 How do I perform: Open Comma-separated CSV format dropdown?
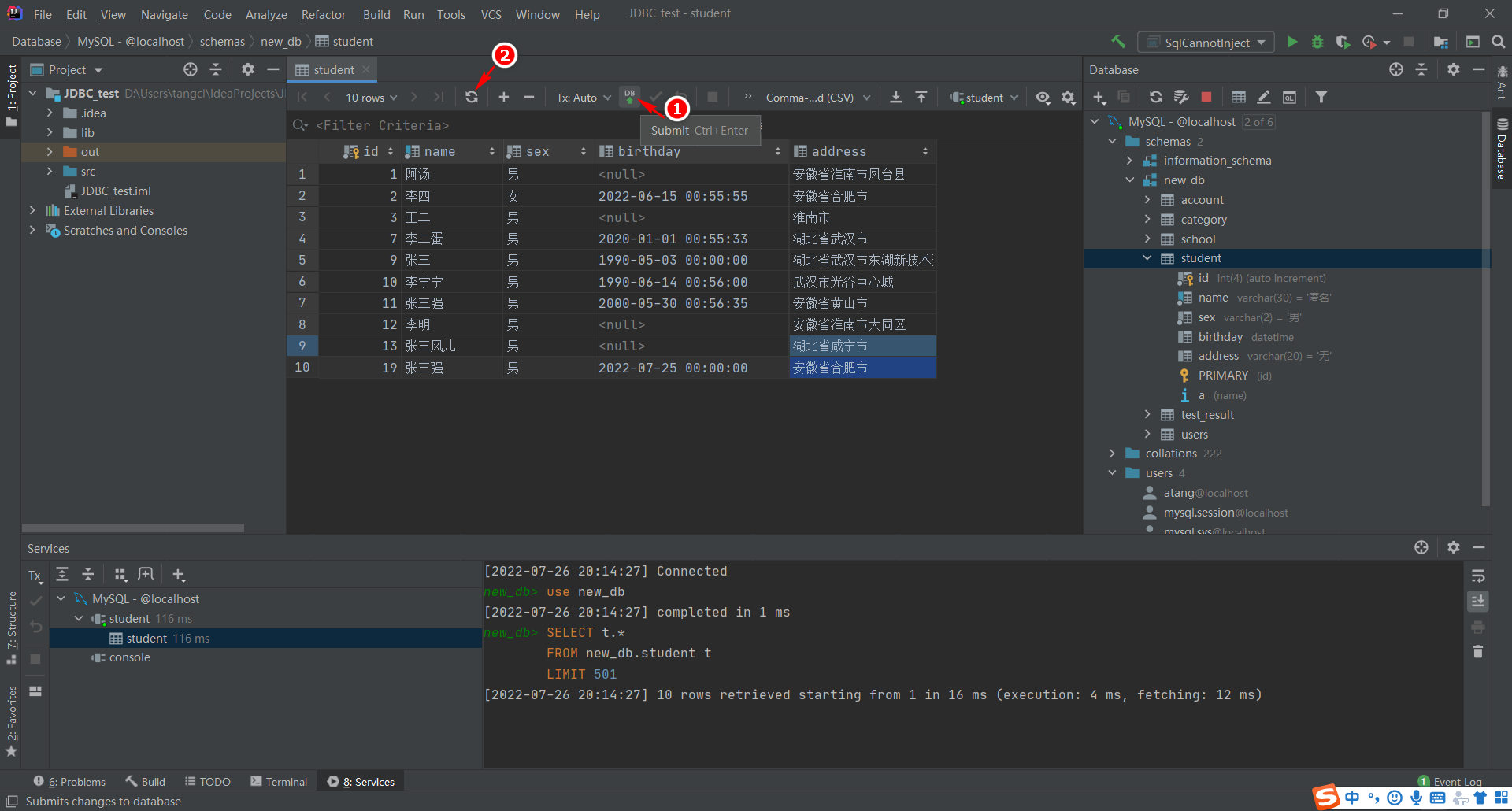[817, 98]
